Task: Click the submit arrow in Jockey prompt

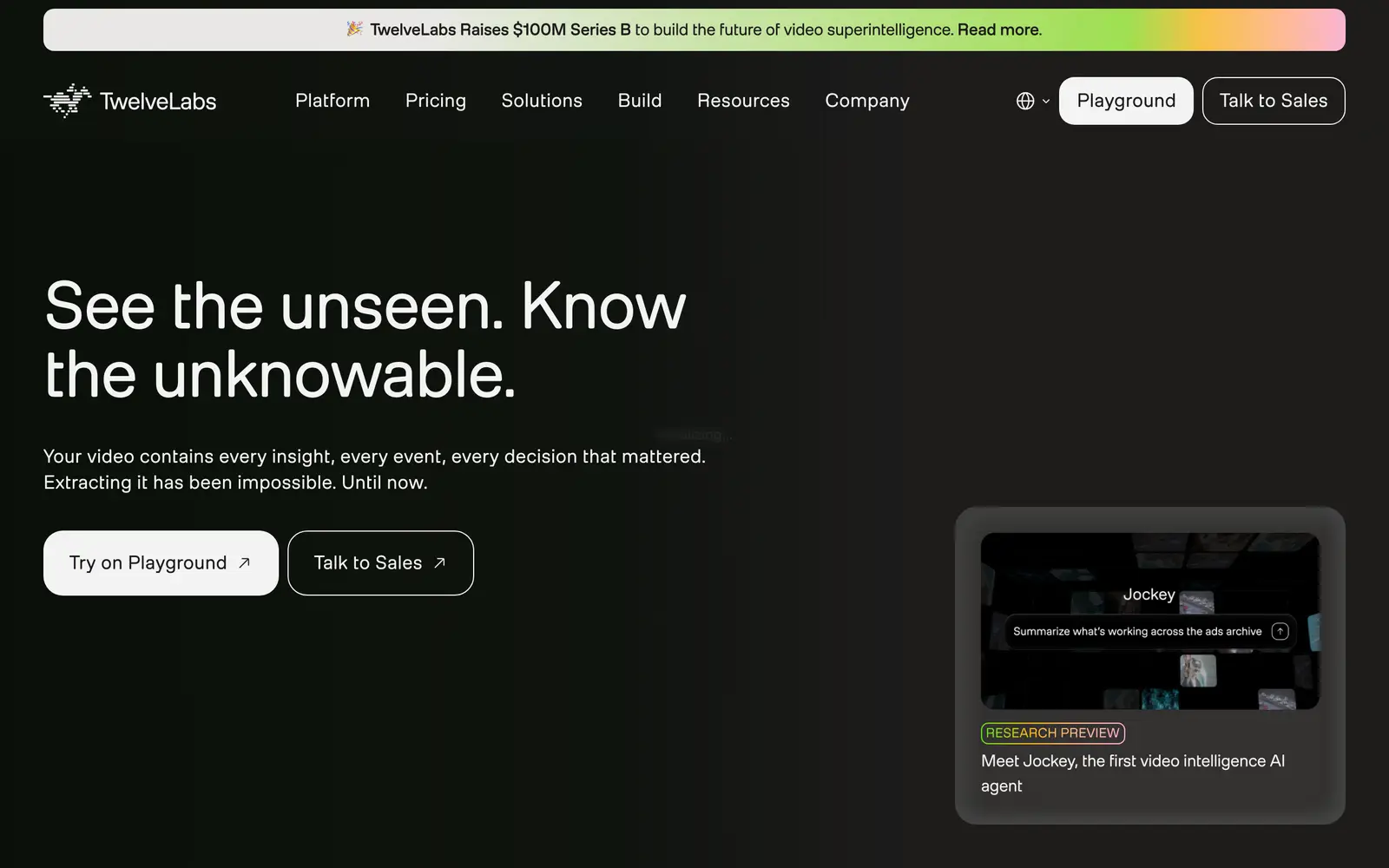Action: click(x=1280, y=631)
